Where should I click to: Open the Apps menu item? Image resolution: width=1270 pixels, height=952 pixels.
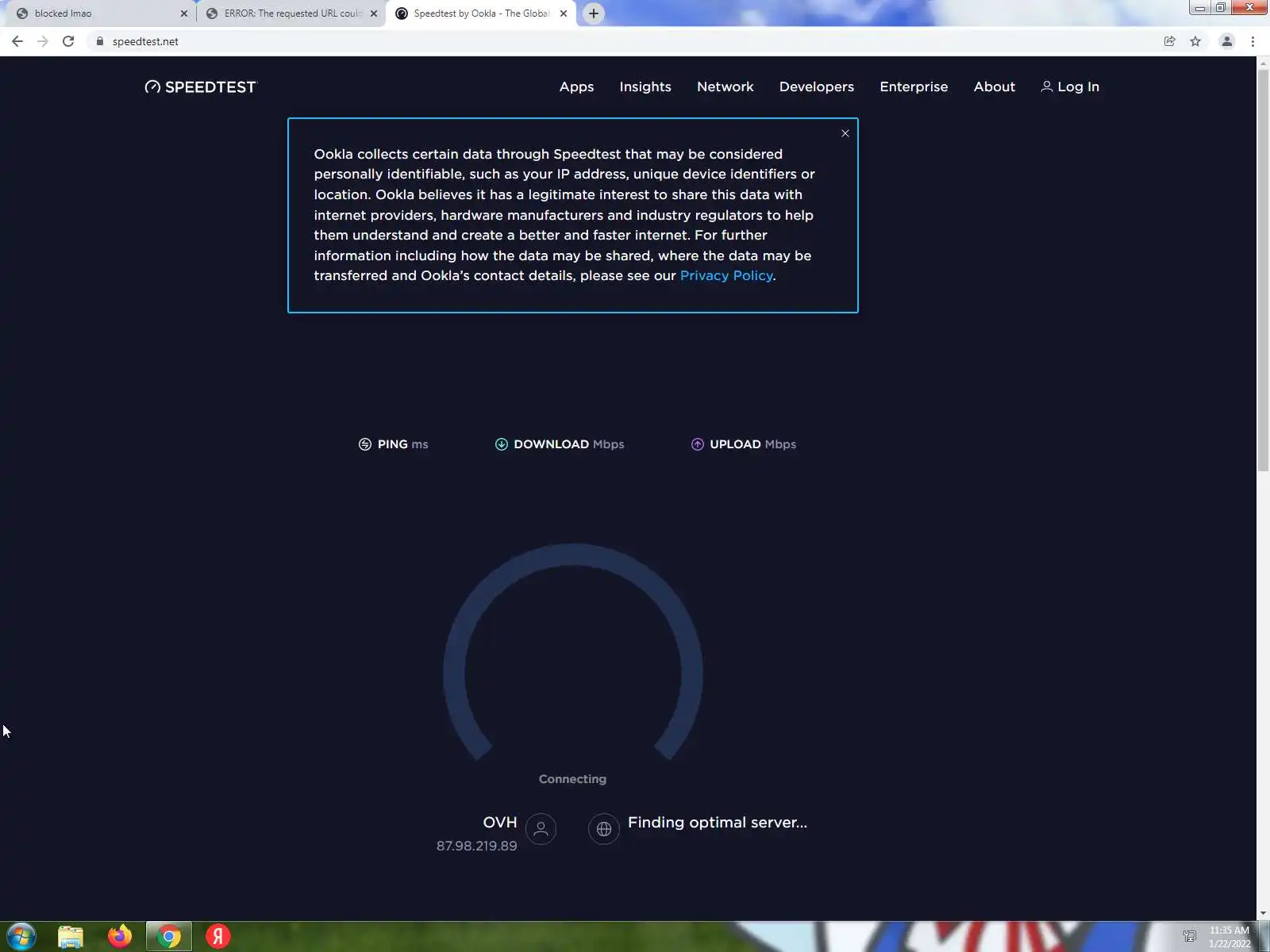(x=576, y=87)
